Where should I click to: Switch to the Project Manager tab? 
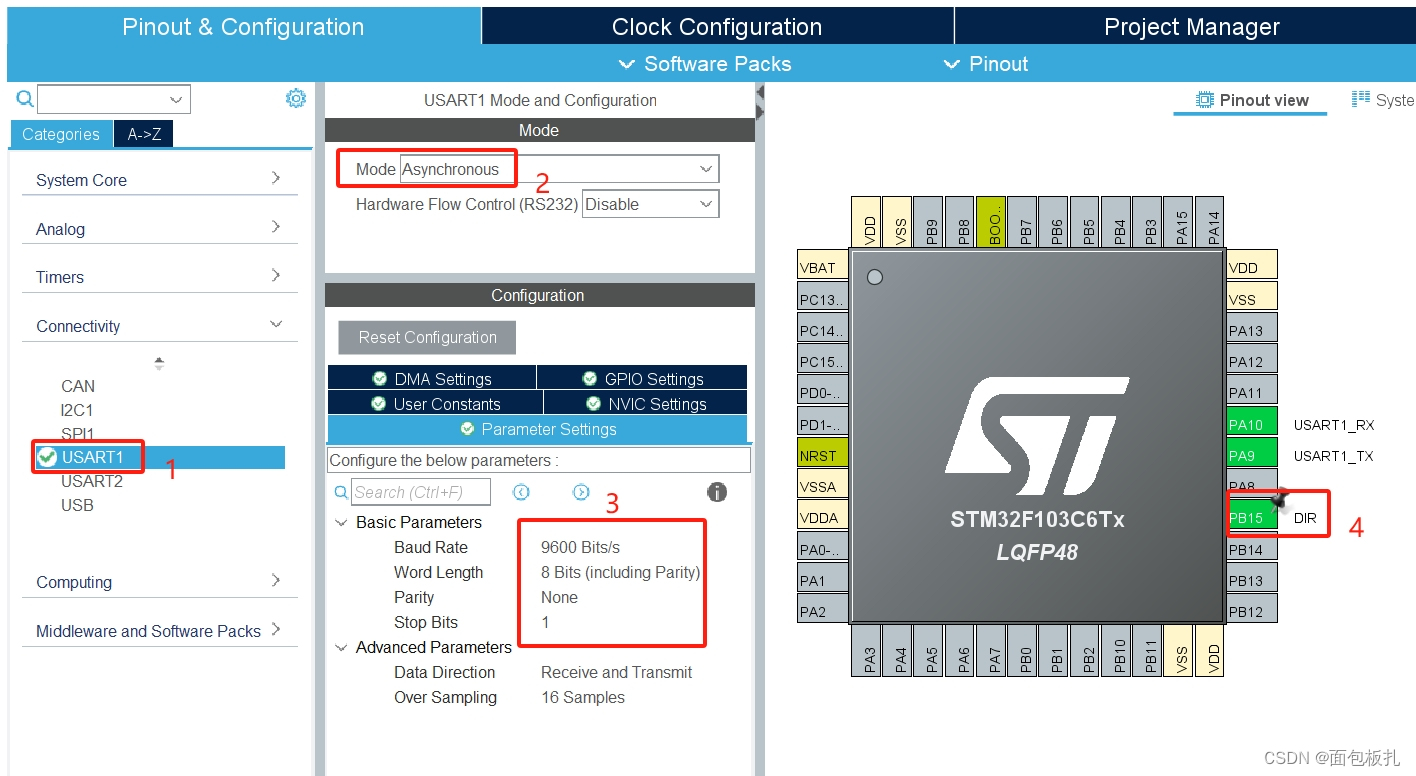click(x=1185, y=27)
